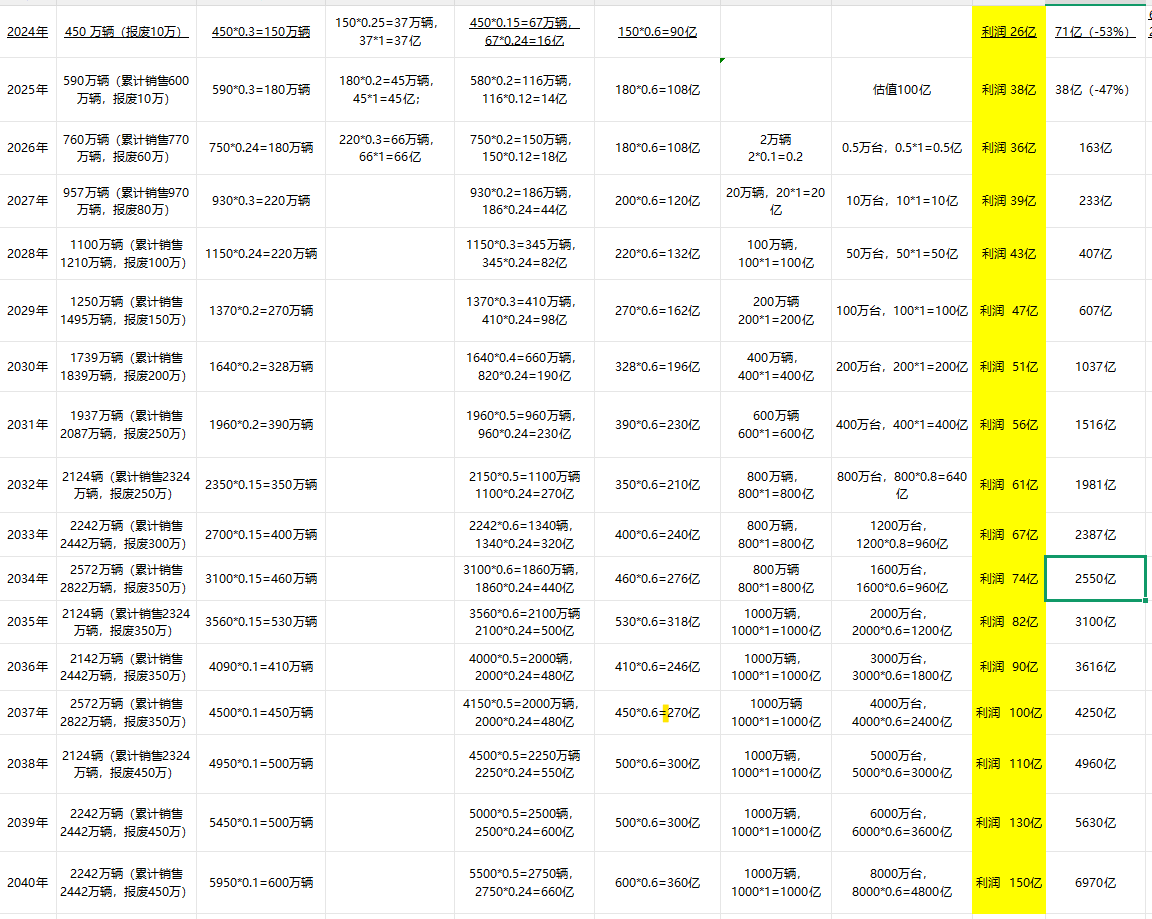Select cell '3560*0.15=530万辆'

tap(261, 621)
